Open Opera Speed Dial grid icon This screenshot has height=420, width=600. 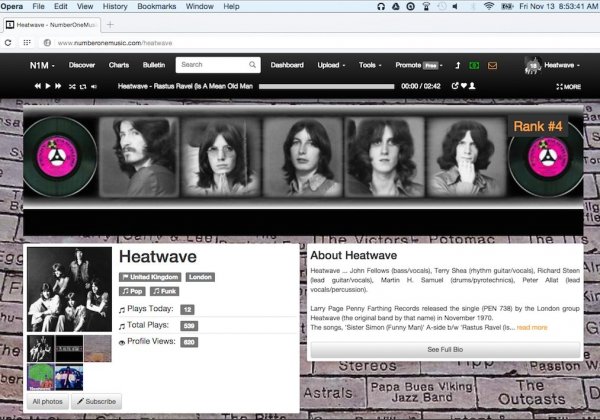pos(27,43)
